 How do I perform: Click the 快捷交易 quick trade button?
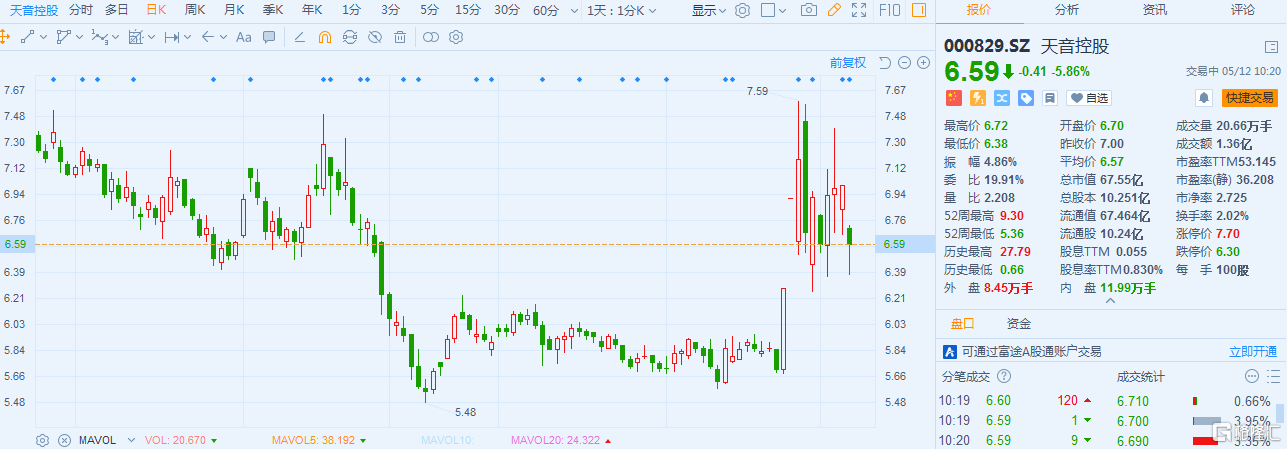coord(1250,98)
